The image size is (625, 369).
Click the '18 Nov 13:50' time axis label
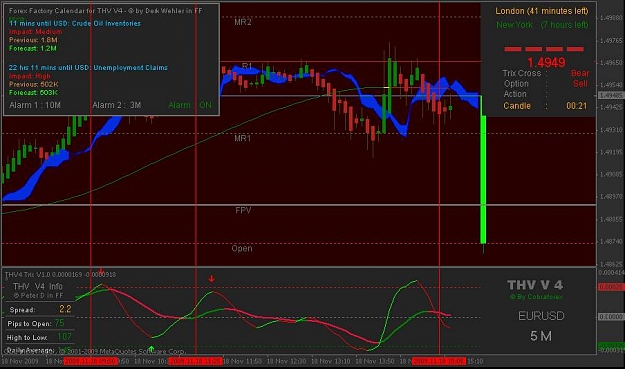(x=375, y=361)
